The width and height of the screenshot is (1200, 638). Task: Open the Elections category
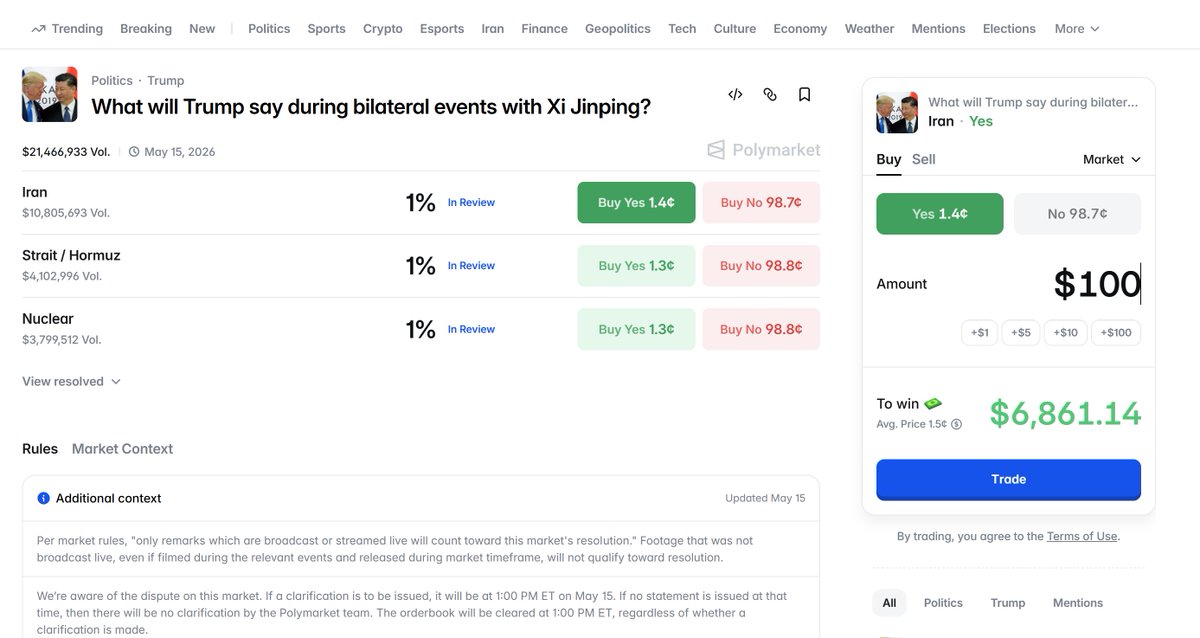pos(1009,29)
